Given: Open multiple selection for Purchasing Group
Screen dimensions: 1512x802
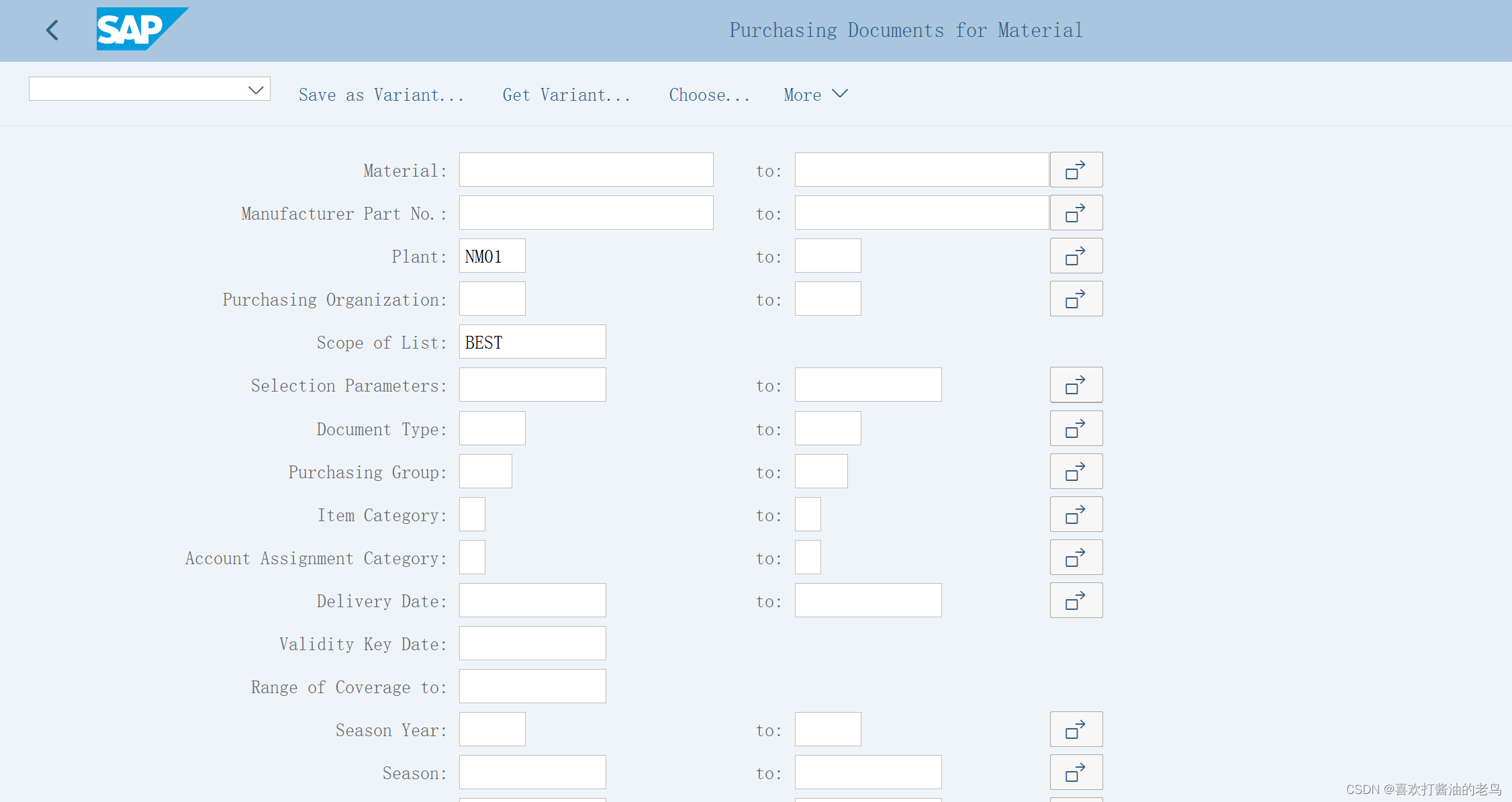Looking at the screenshot, I should tap(1076, 471).
